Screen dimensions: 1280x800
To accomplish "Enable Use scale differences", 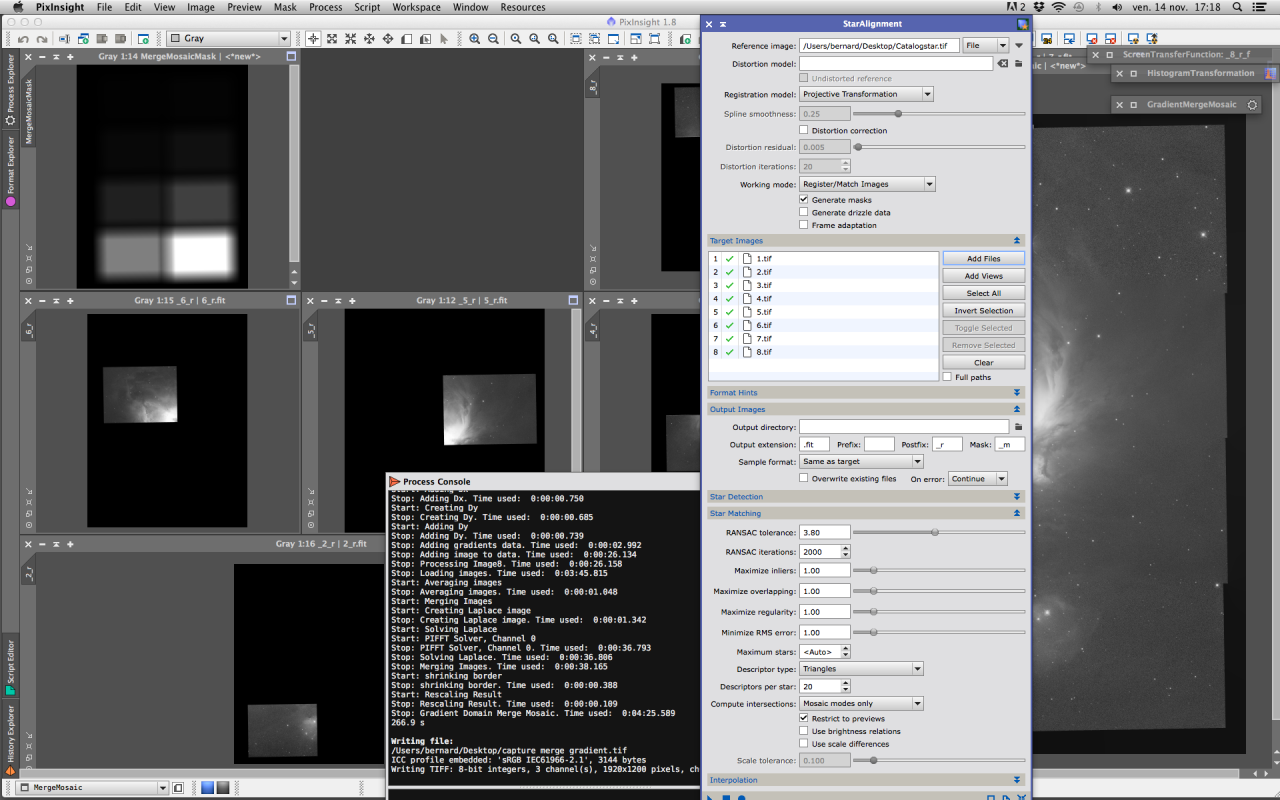I will (804, 744).
